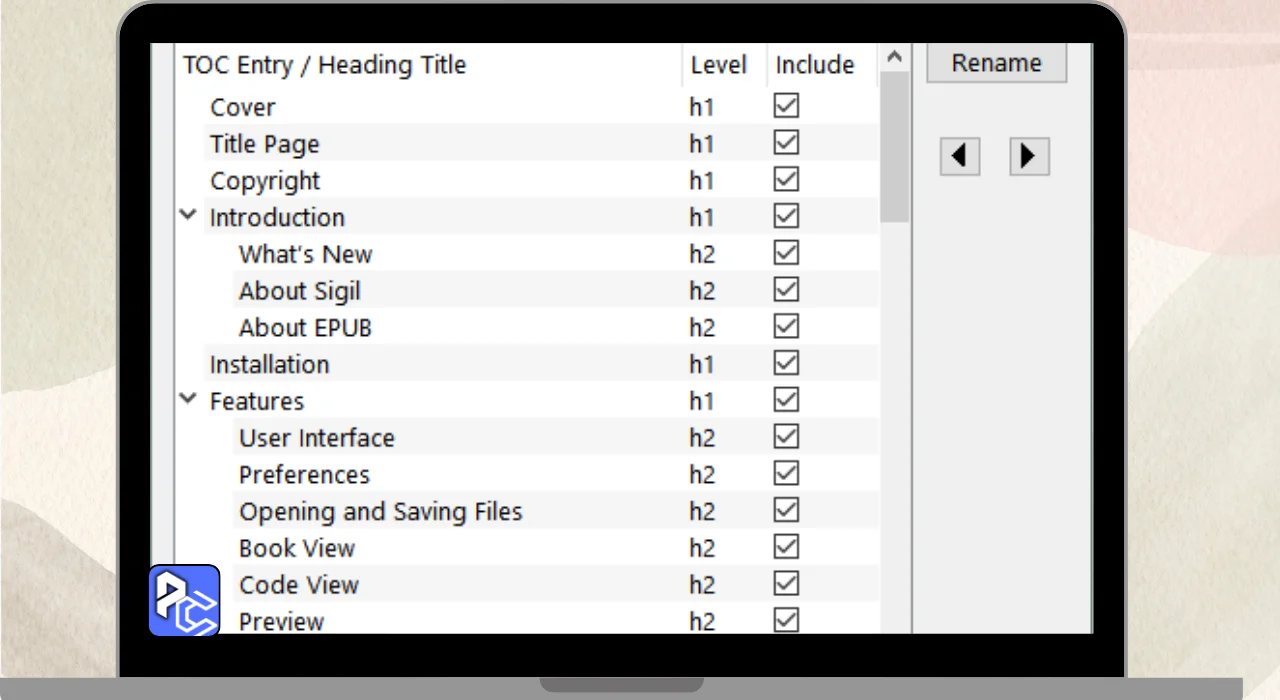Select the Opening and Saving Files entry
1280x700 pixels.
coord(380,511)
